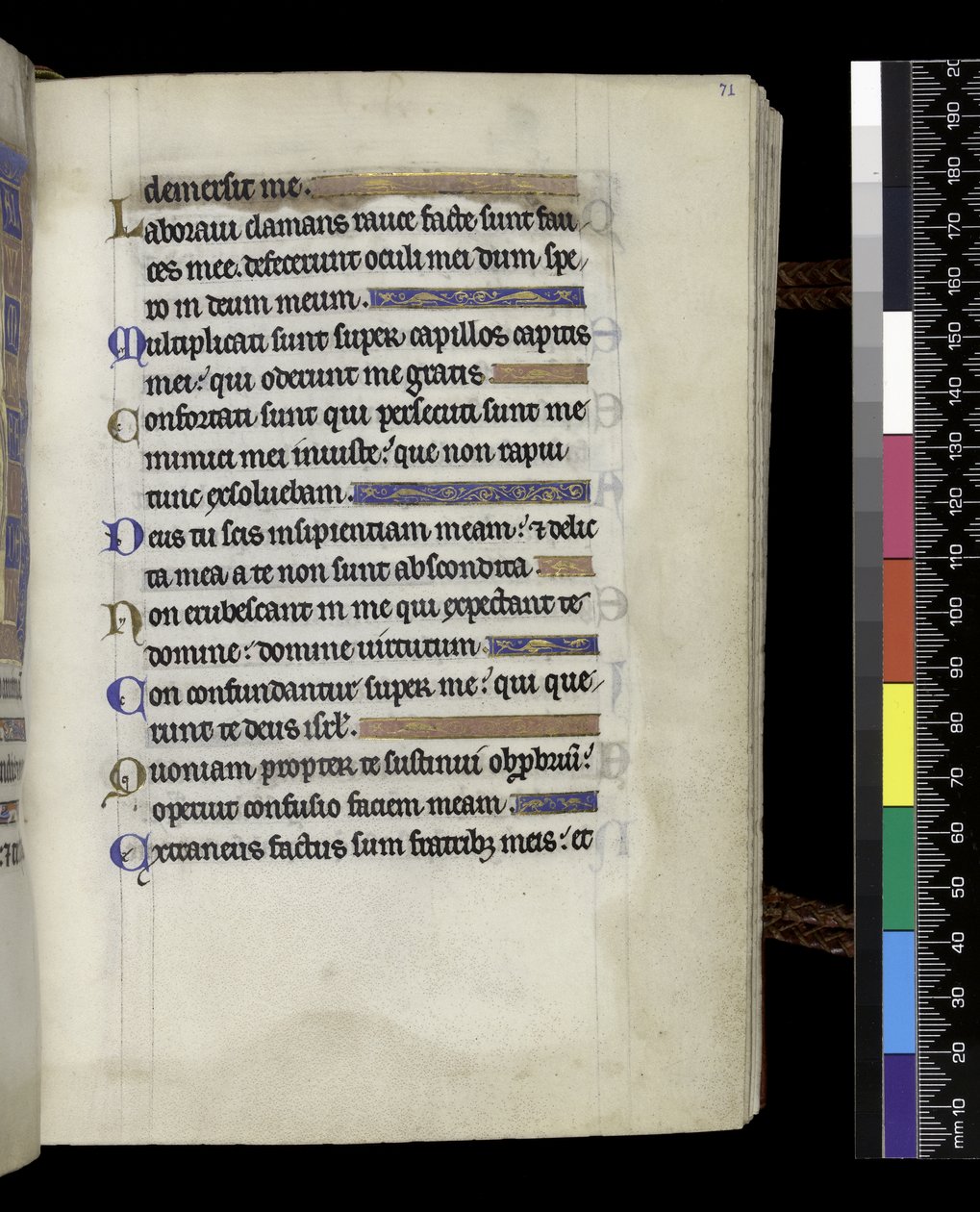Click the "130" mark on the ruler
The image size is (980, 1212).
click(x=956, y=444)
